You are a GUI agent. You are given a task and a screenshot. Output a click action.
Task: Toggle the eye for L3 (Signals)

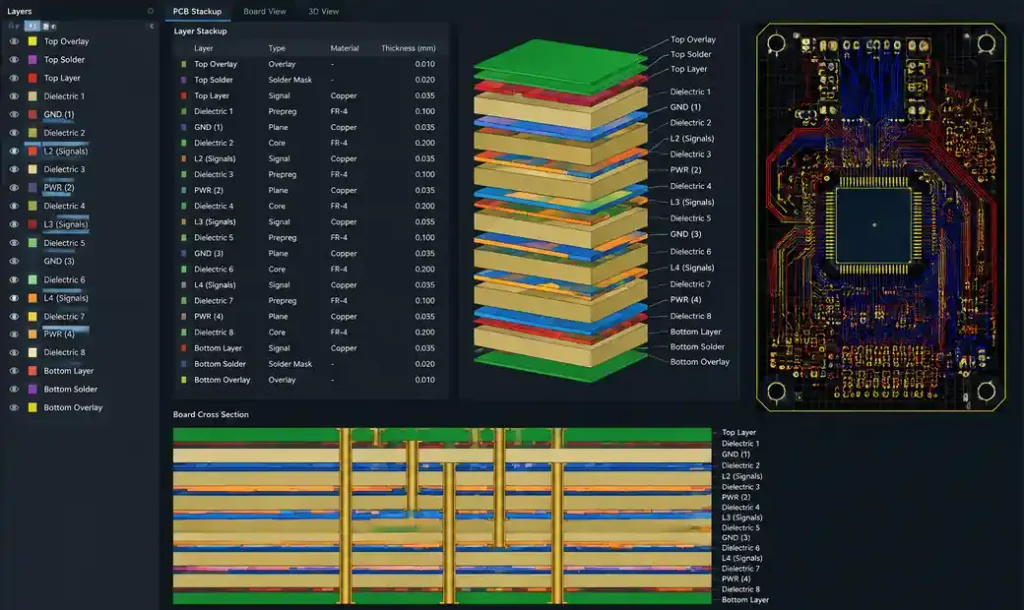point(14,224)
